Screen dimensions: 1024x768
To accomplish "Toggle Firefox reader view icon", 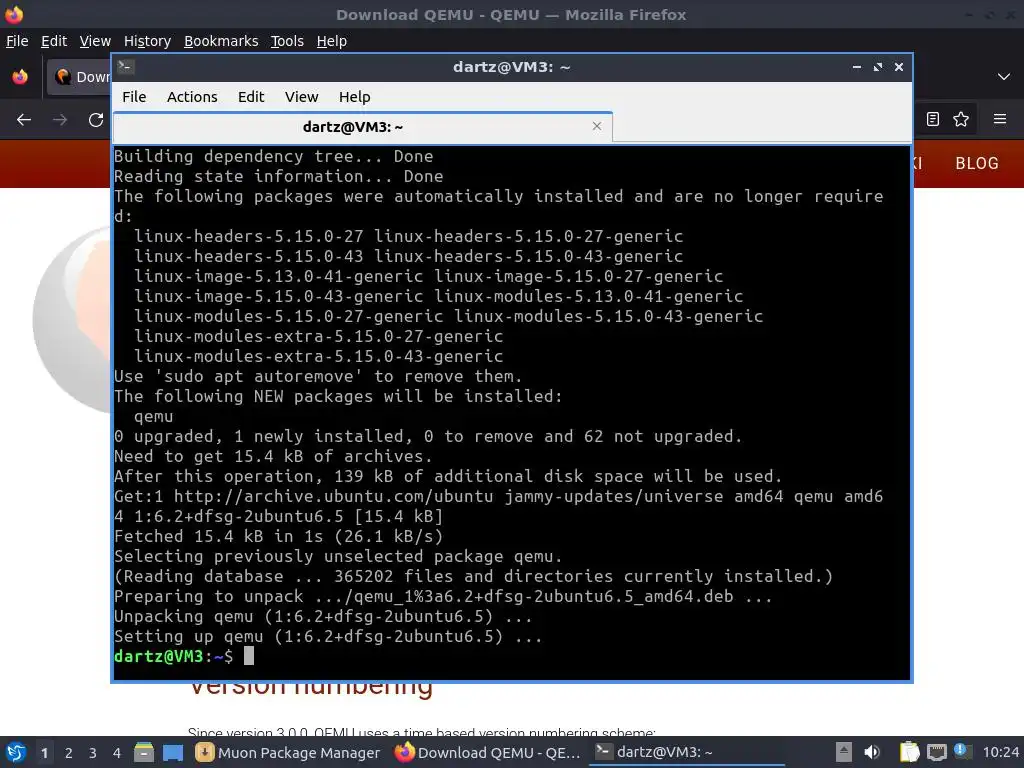I will [933, 119].
